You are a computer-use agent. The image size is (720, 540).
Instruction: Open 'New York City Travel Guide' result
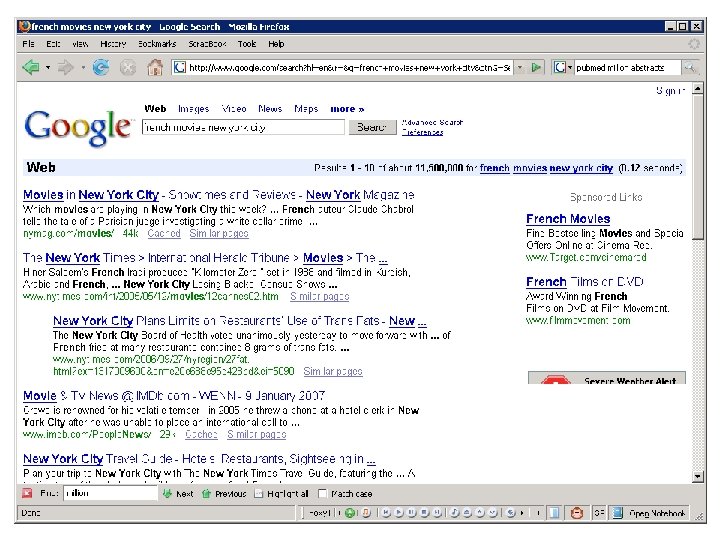[x=199, y=459]
